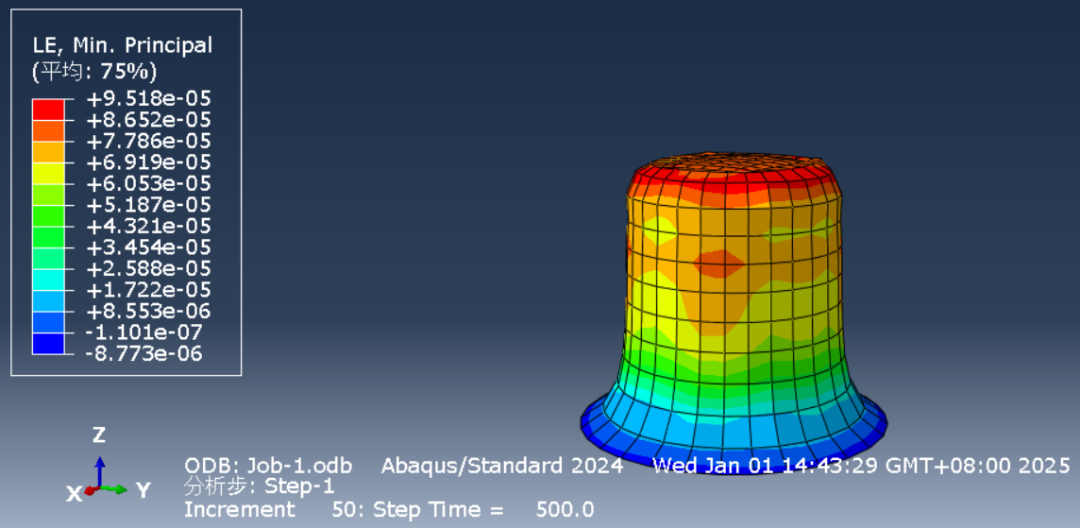
Task: Click the red legend swatch for +9.518e-05
Action: click(48, 108)
